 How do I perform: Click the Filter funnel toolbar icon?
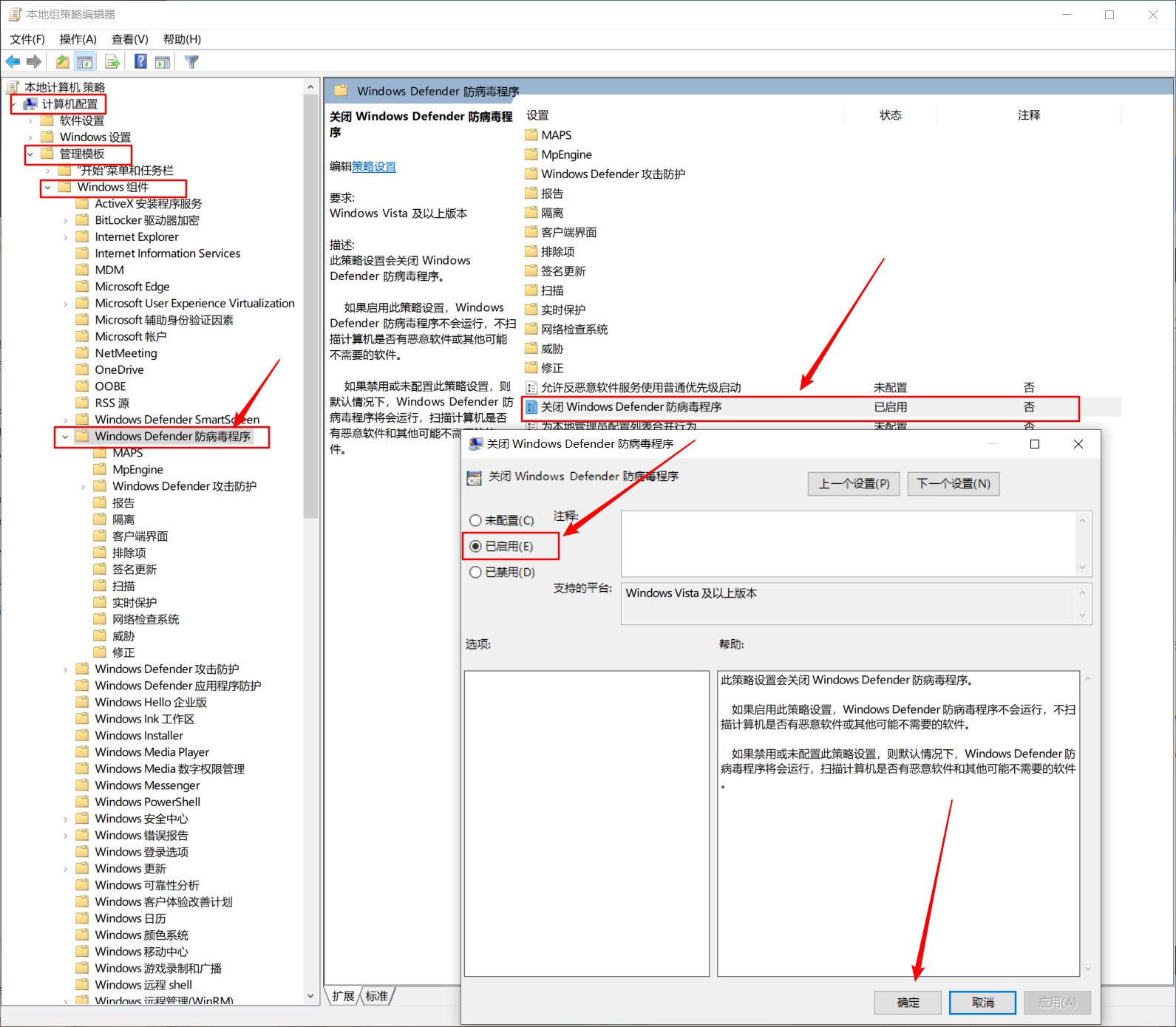pyautogui.click(x=191, y=62)
